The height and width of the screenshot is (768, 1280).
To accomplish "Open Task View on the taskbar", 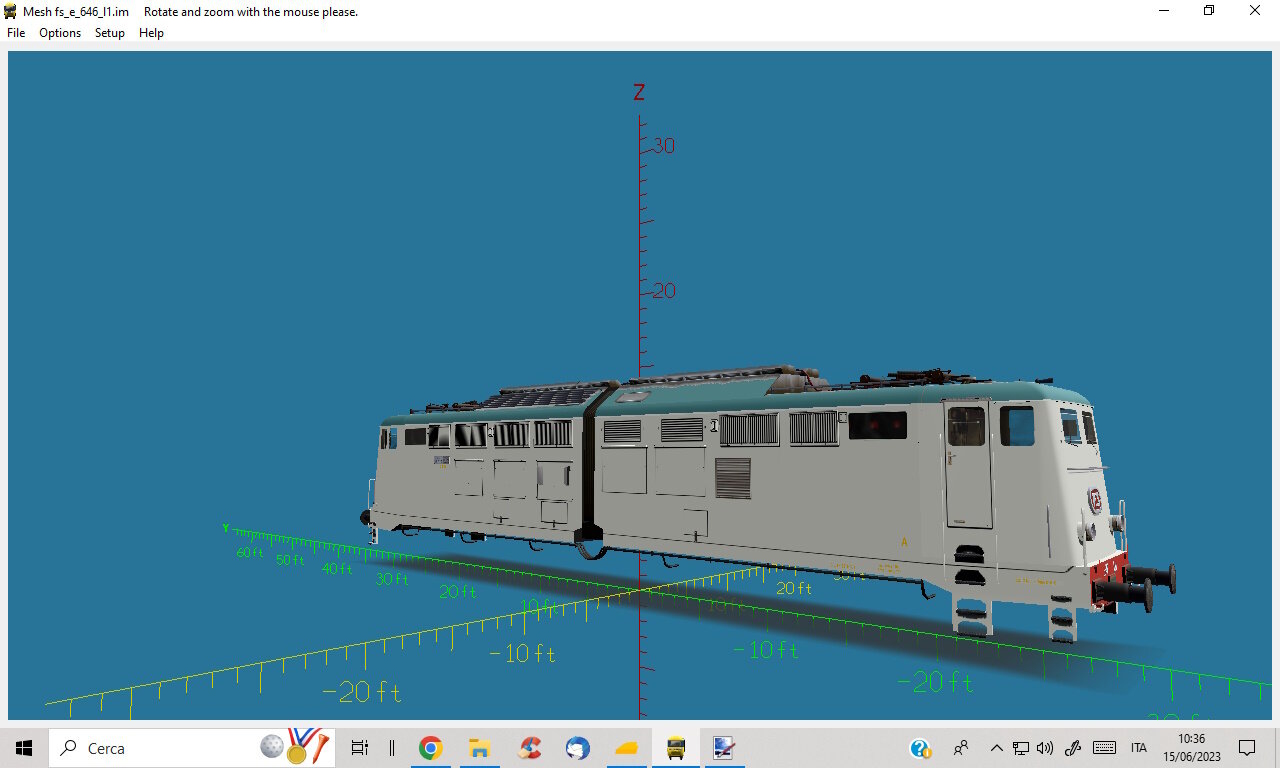I will pyautogui.click(x=360, y=748).
